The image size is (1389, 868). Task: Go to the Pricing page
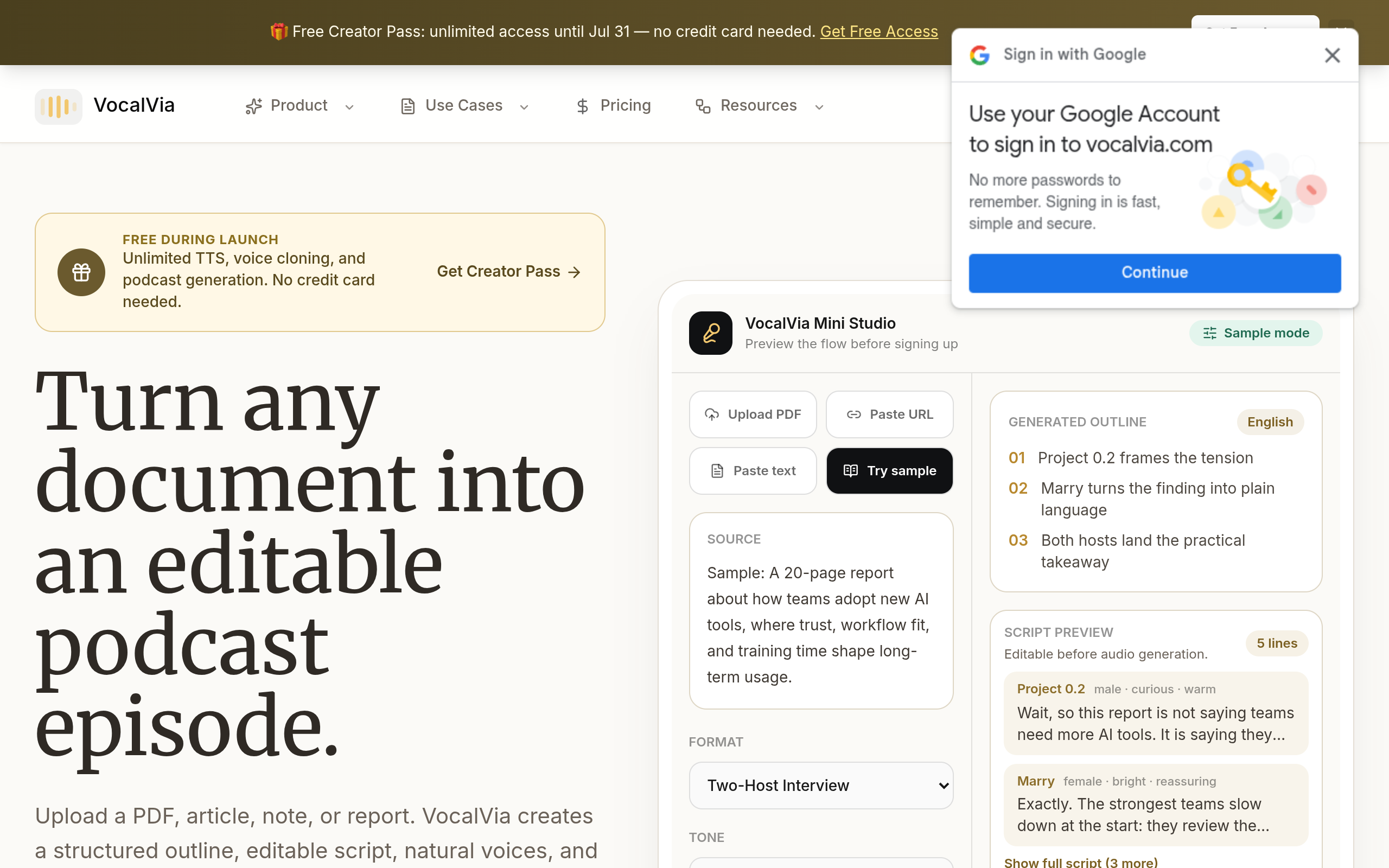tap(613, 106)
